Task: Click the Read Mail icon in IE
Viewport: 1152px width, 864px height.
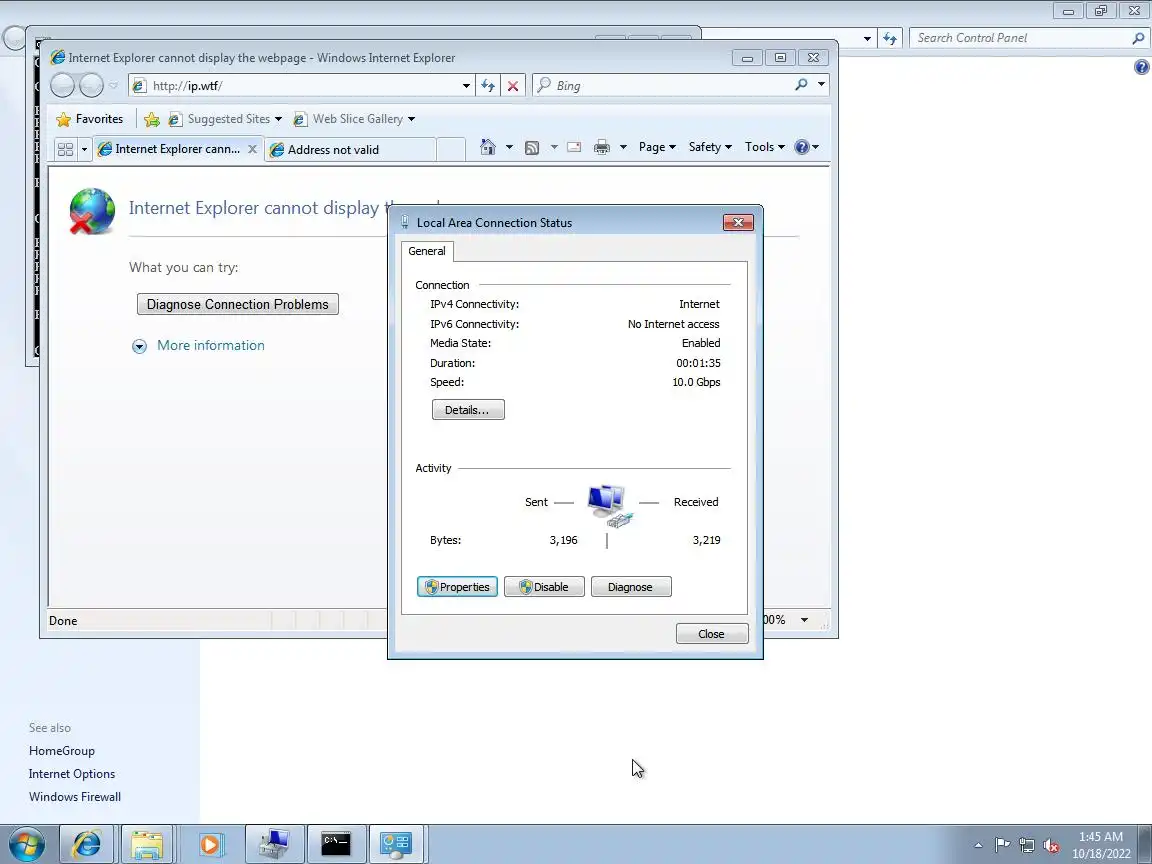Action: tap(575, 148)
